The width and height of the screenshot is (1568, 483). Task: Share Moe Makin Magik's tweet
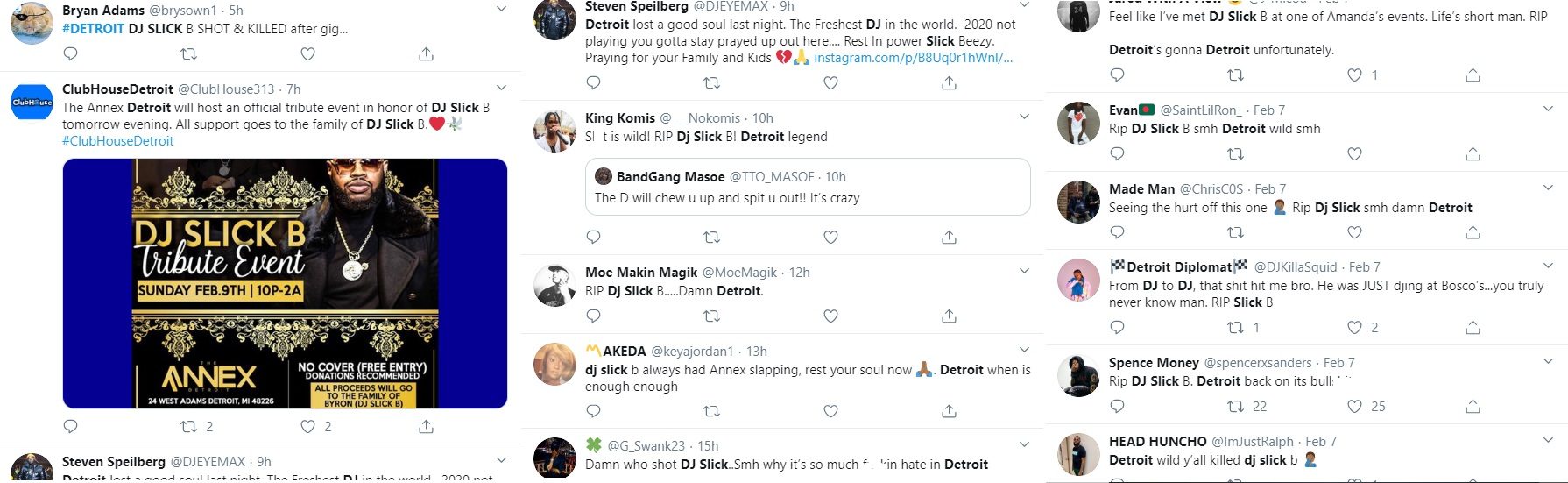[x=949, y=316]
